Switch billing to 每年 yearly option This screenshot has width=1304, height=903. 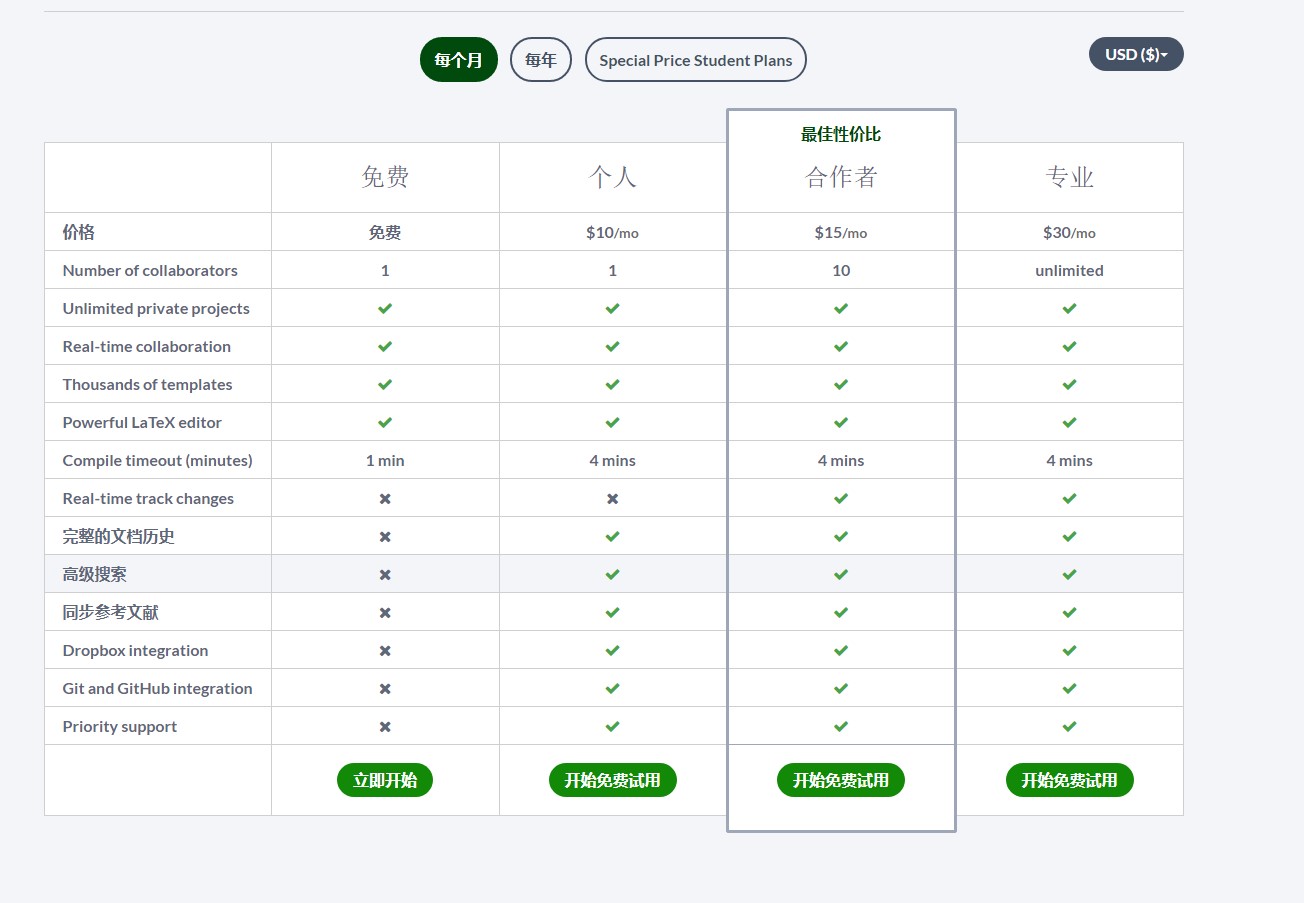click(540, 60)
